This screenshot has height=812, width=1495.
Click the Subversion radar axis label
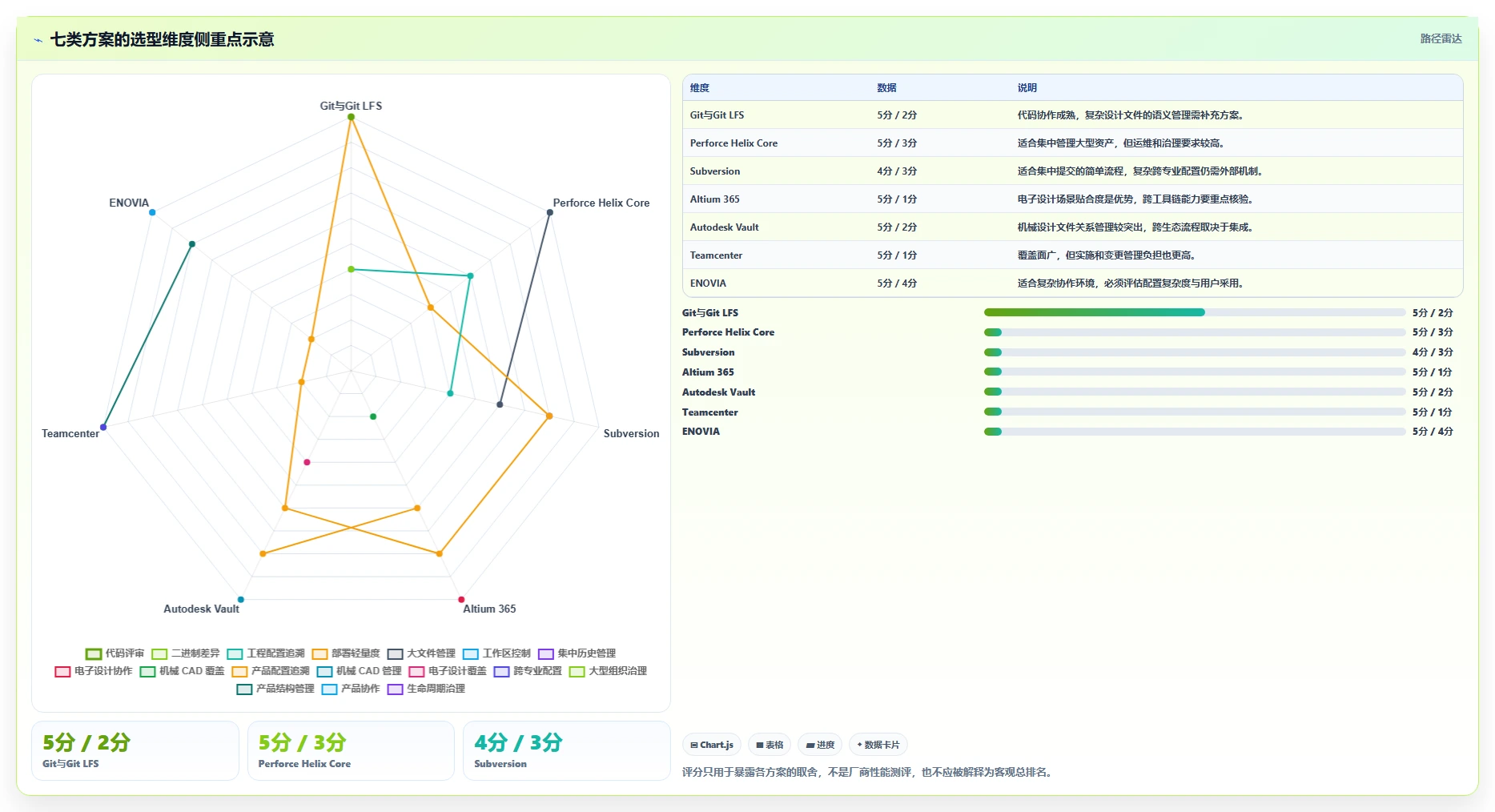(632, 433)
